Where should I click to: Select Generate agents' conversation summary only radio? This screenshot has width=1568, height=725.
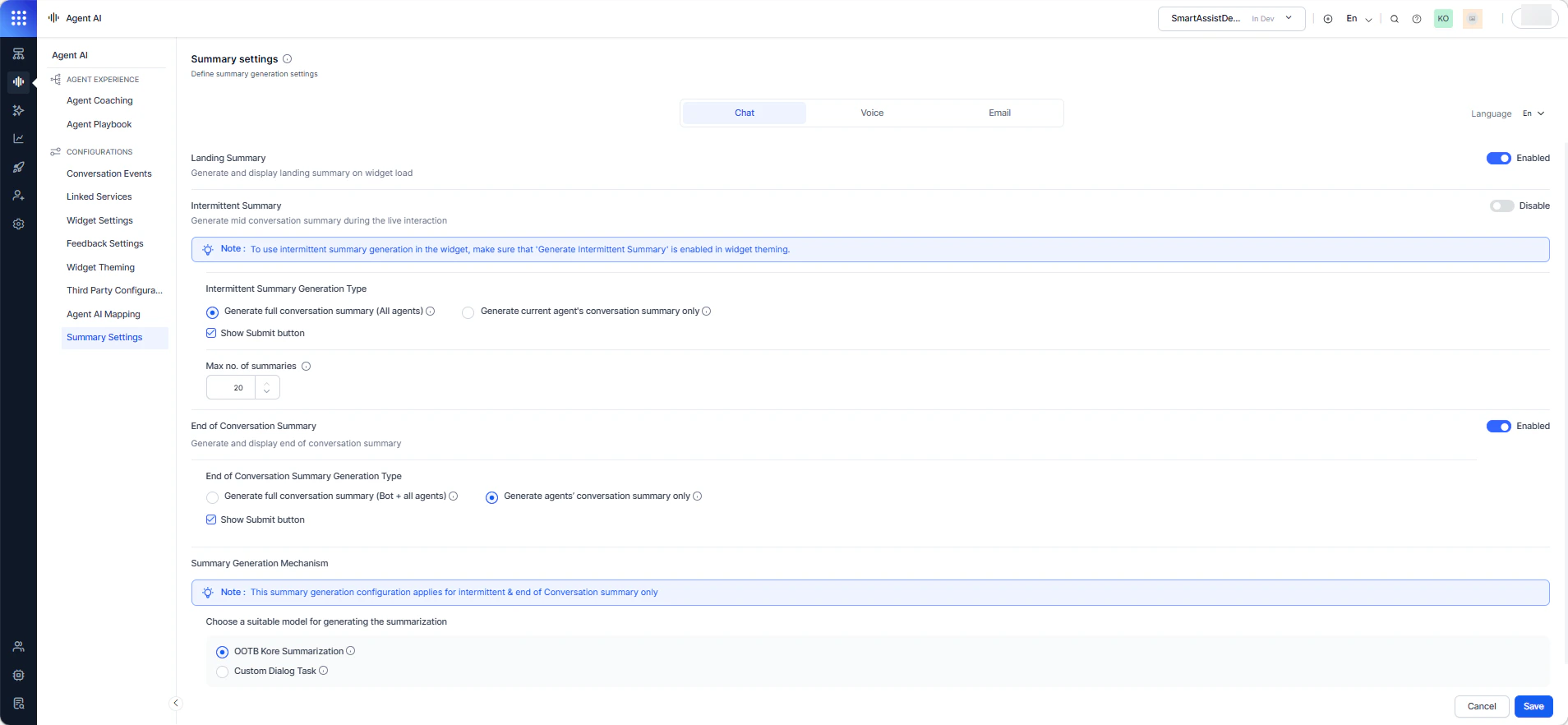pyautogui.click(x=491, y=497)
